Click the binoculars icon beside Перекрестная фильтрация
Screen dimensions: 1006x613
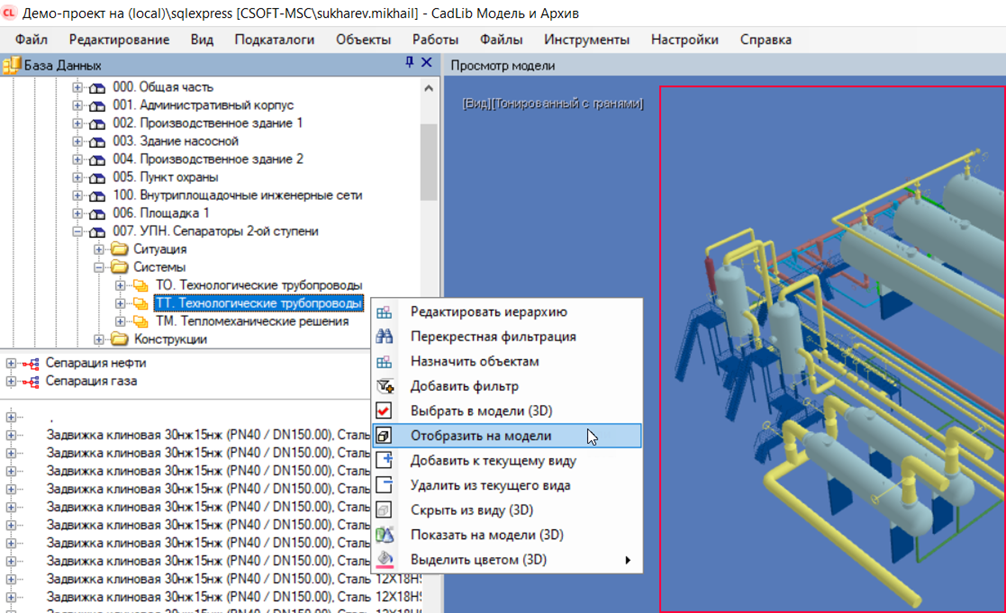pyautogui.click(x=384, y=337)
